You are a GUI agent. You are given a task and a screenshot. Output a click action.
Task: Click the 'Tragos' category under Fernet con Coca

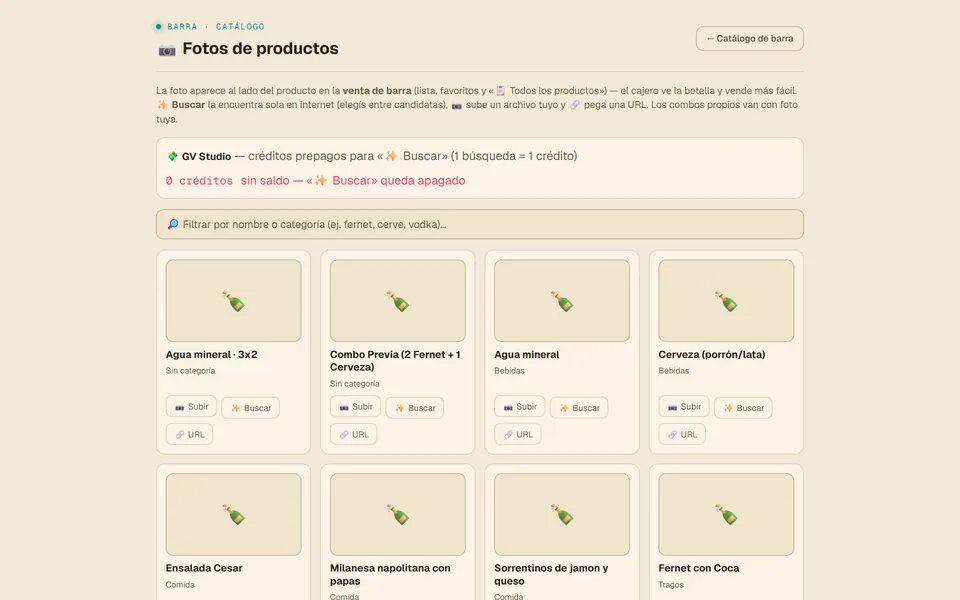(x=670, y=585)
